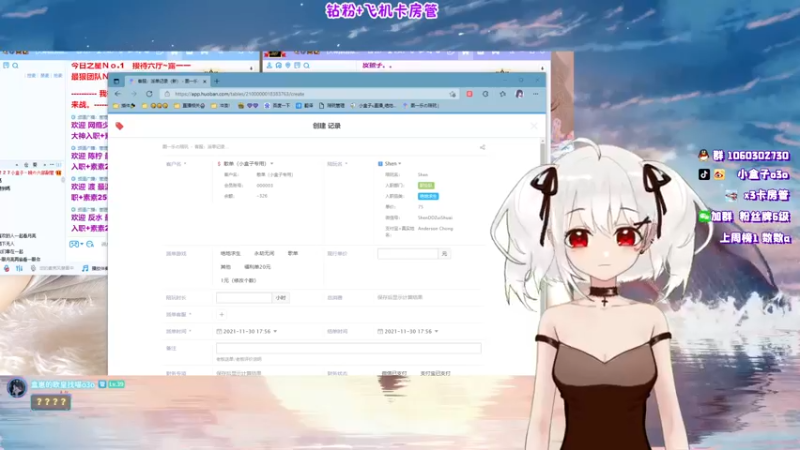Click the microphone icon in chat window bottom bar
Viewport: 800px width, 450px height.
pyautogui.click(x=33, y=268)
